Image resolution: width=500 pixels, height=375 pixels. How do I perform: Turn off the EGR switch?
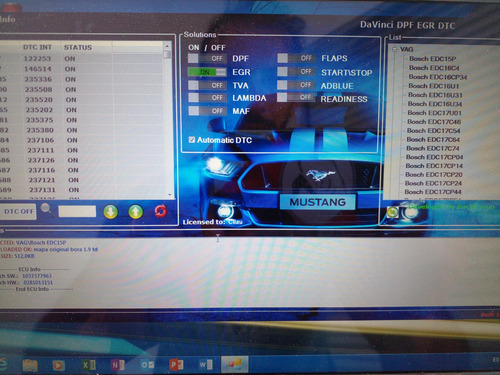click(x=207, y=72)
